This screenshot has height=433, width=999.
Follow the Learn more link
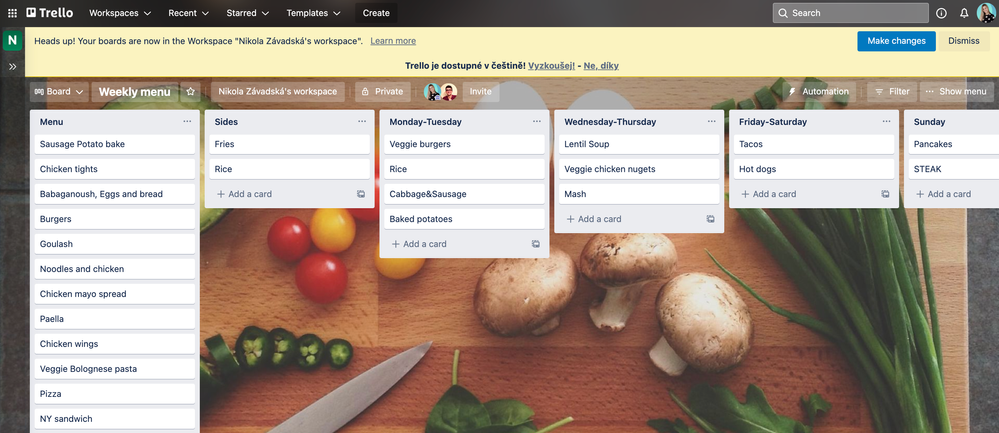coord(393,41)
